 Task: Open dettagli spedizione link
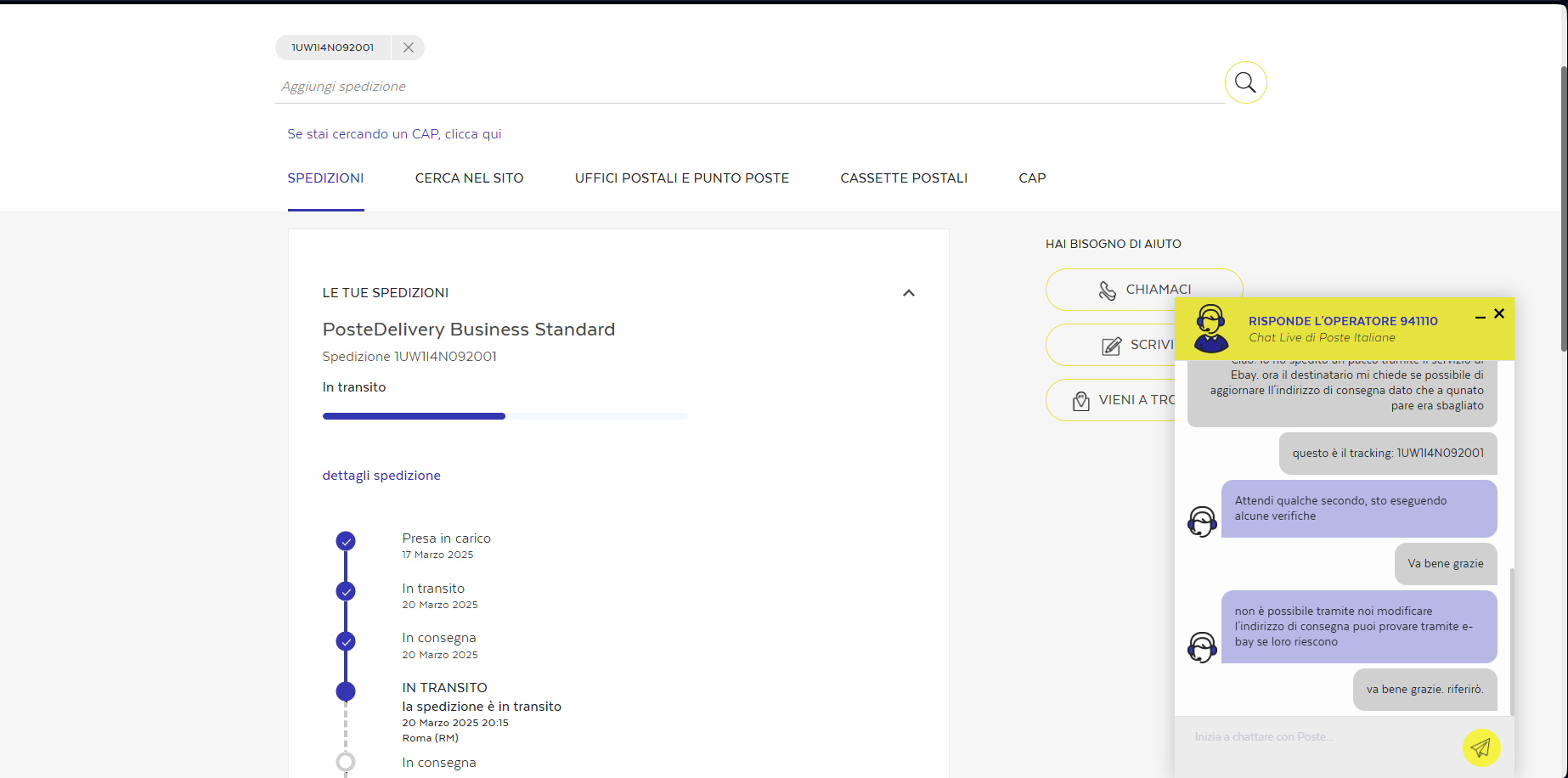pos(381,476)
